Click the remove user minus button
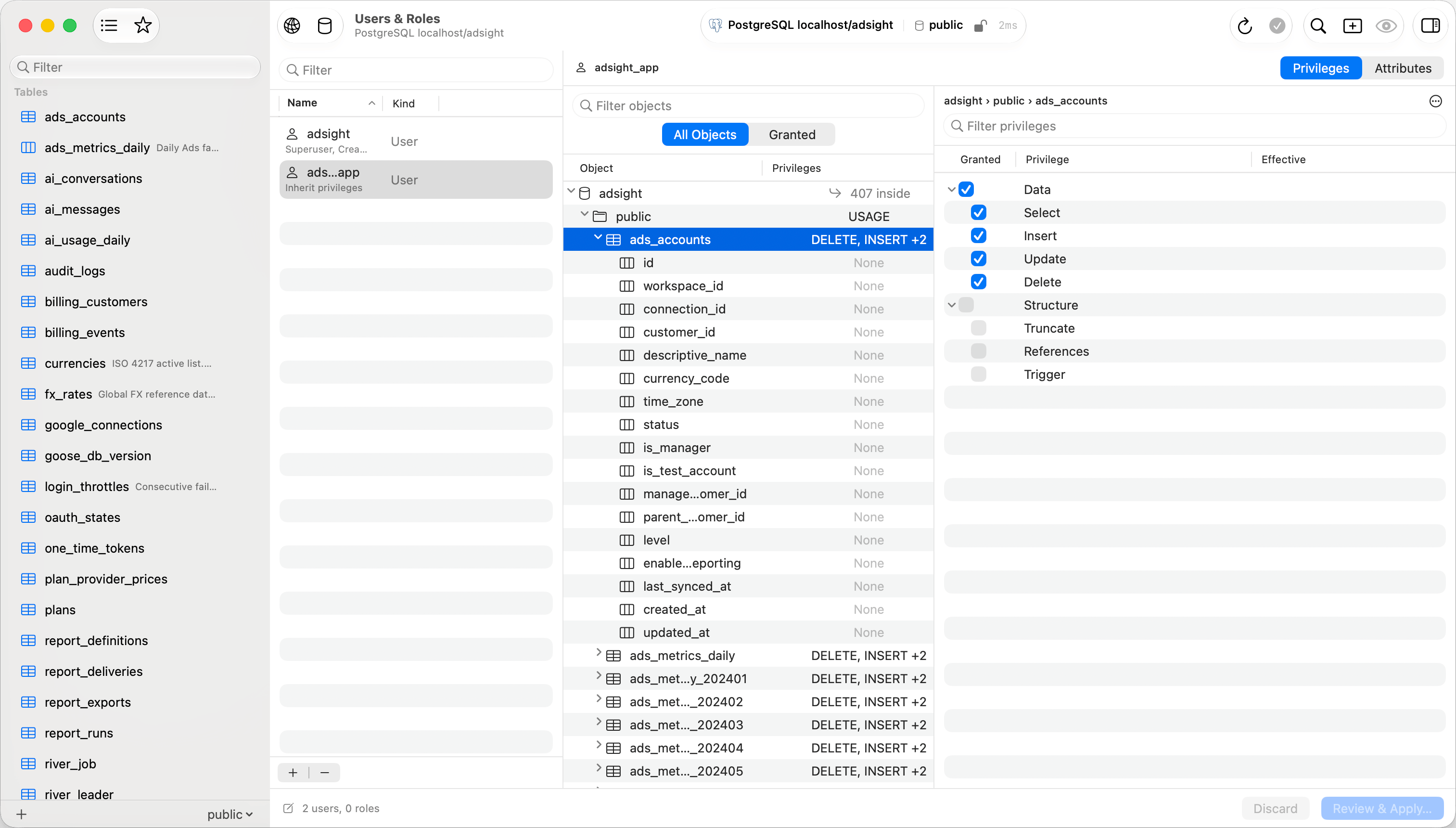The height and width of the screenshot is (828, 1456). pyautogui.click(x=324, y=772)
